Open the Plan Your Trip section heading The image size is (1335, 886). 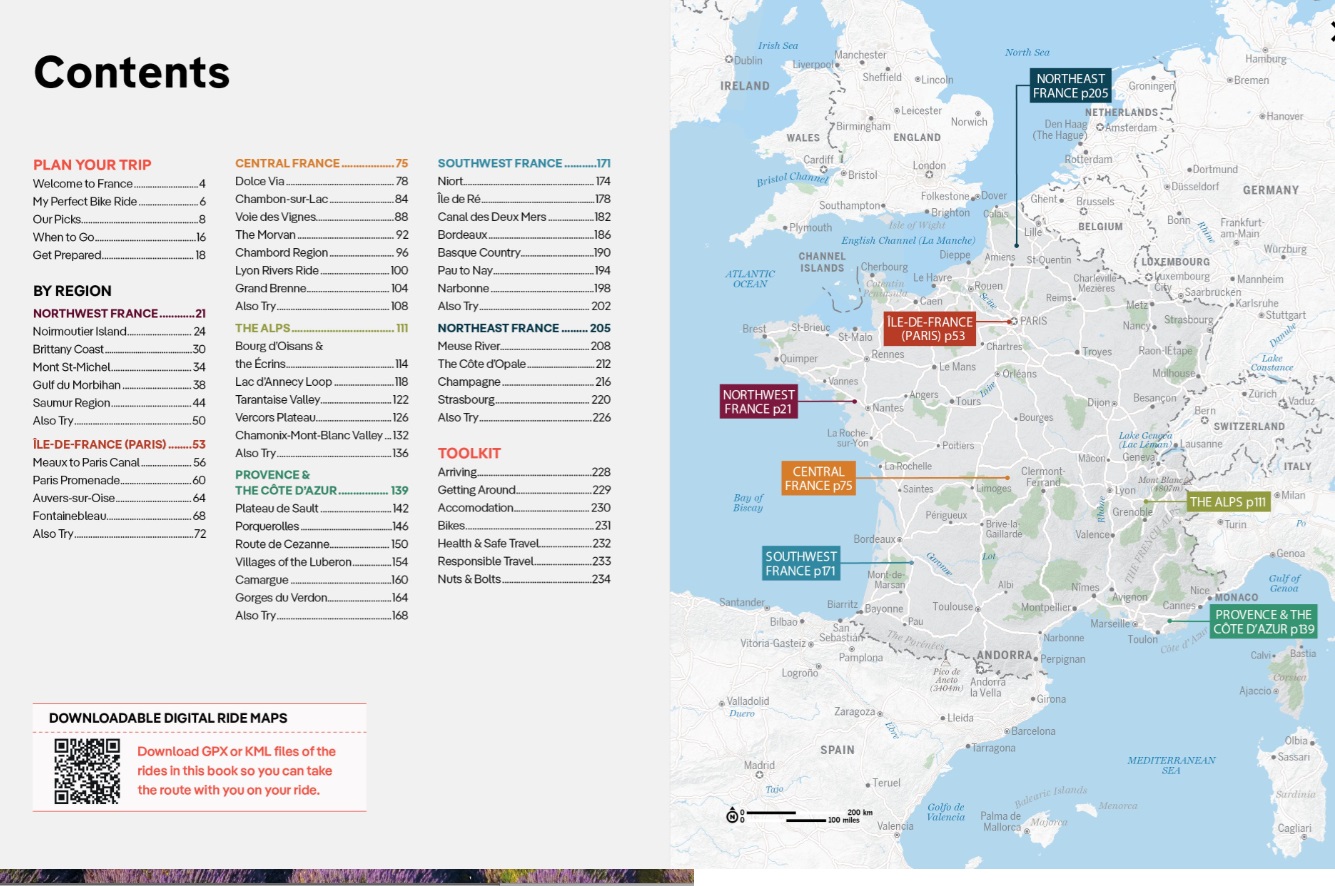92,165
